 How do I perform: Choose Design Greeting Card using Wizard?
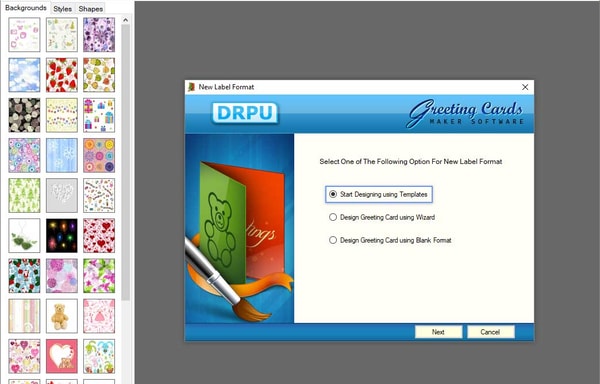382,217
